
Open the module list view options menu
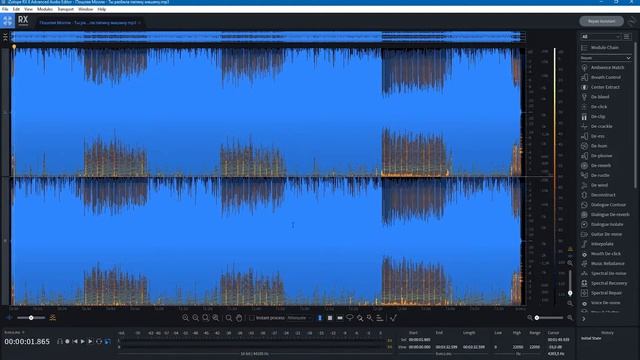click(x=627, y=37)
